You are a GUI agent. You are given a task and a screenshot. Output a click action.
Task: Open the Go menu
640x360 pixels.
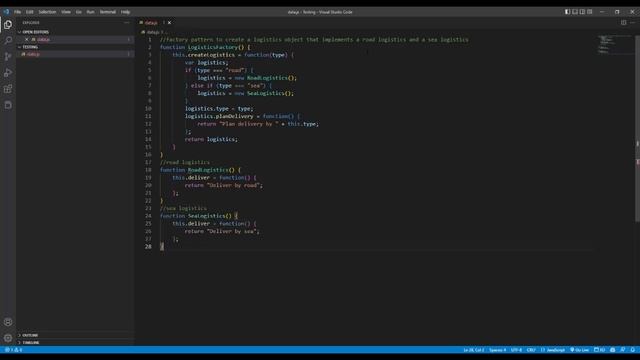tap(79, 12)
